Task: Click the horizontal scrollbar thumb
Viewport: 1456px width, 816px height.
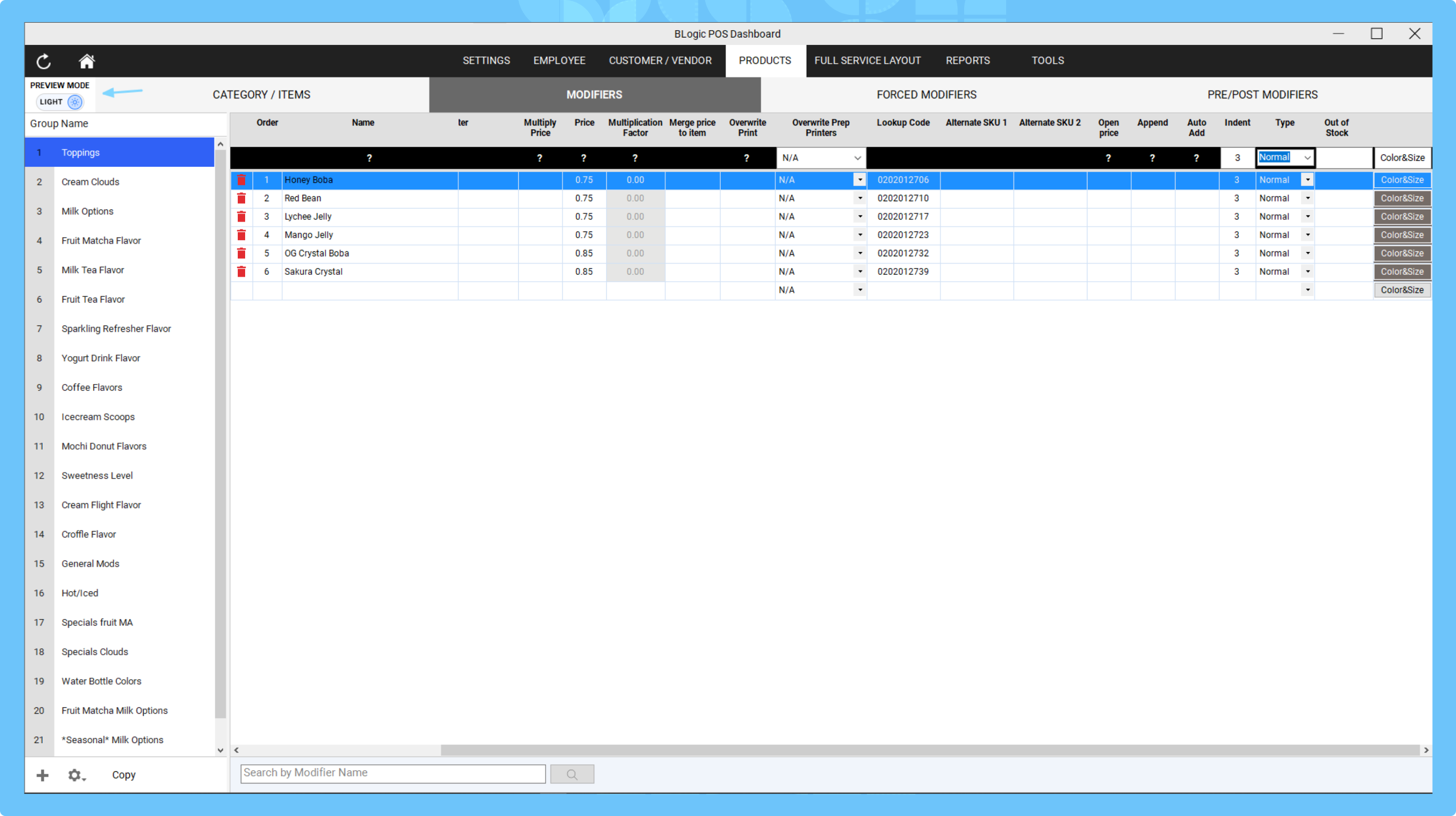Action: click(x=930, y=750)
